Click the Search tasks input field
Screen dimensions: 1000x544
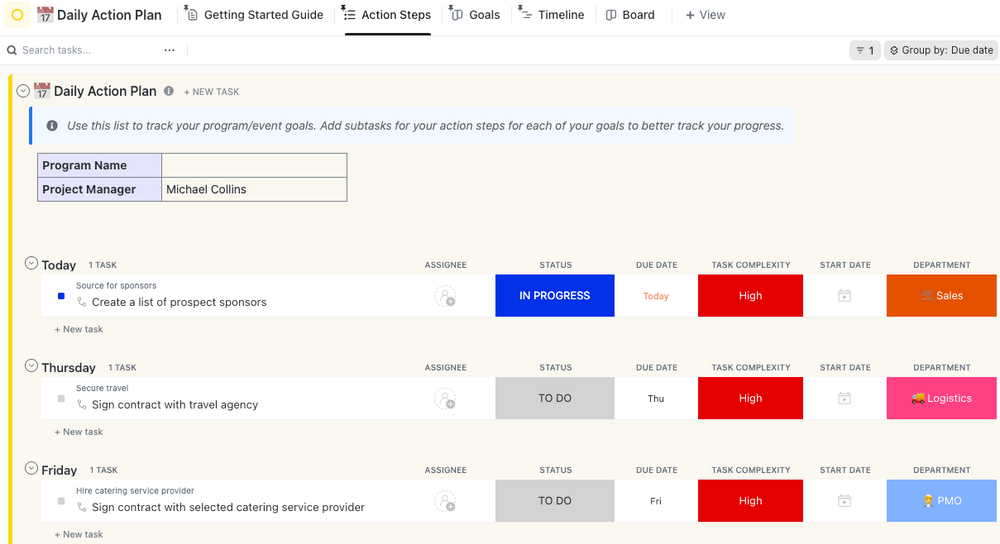click(x=85, y=50)
